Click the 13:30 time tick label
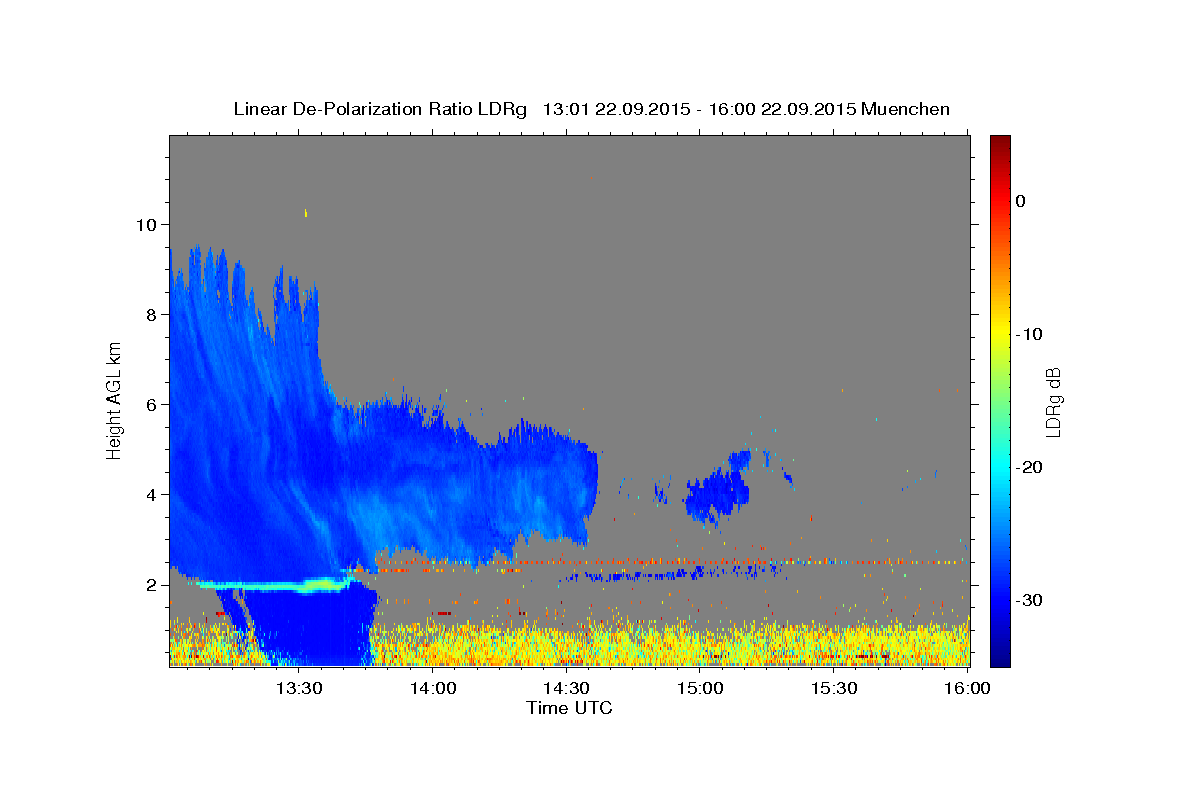Viewport: 1200px width, 800px height. pyautogui.click(x=299, y=689)
